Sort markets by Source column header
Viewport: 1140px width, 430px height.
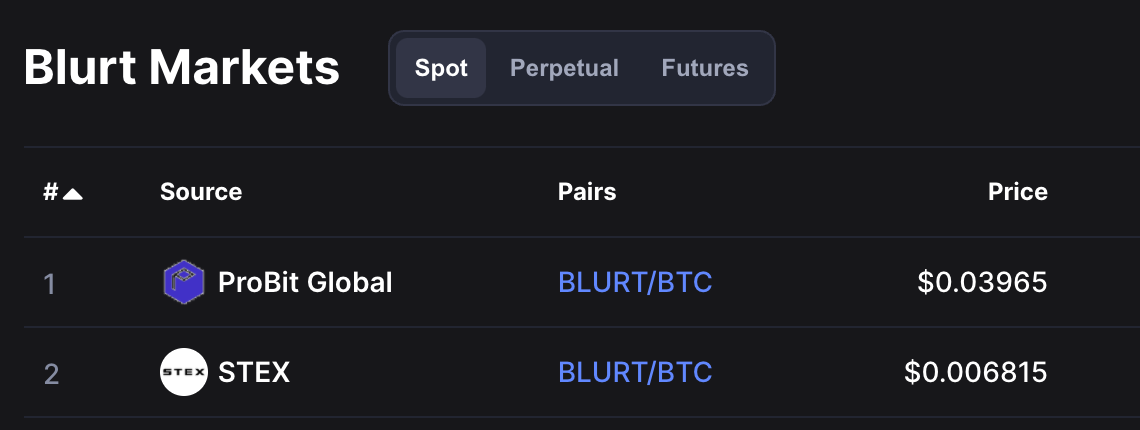pyautogui.click(x=201, y=192)
